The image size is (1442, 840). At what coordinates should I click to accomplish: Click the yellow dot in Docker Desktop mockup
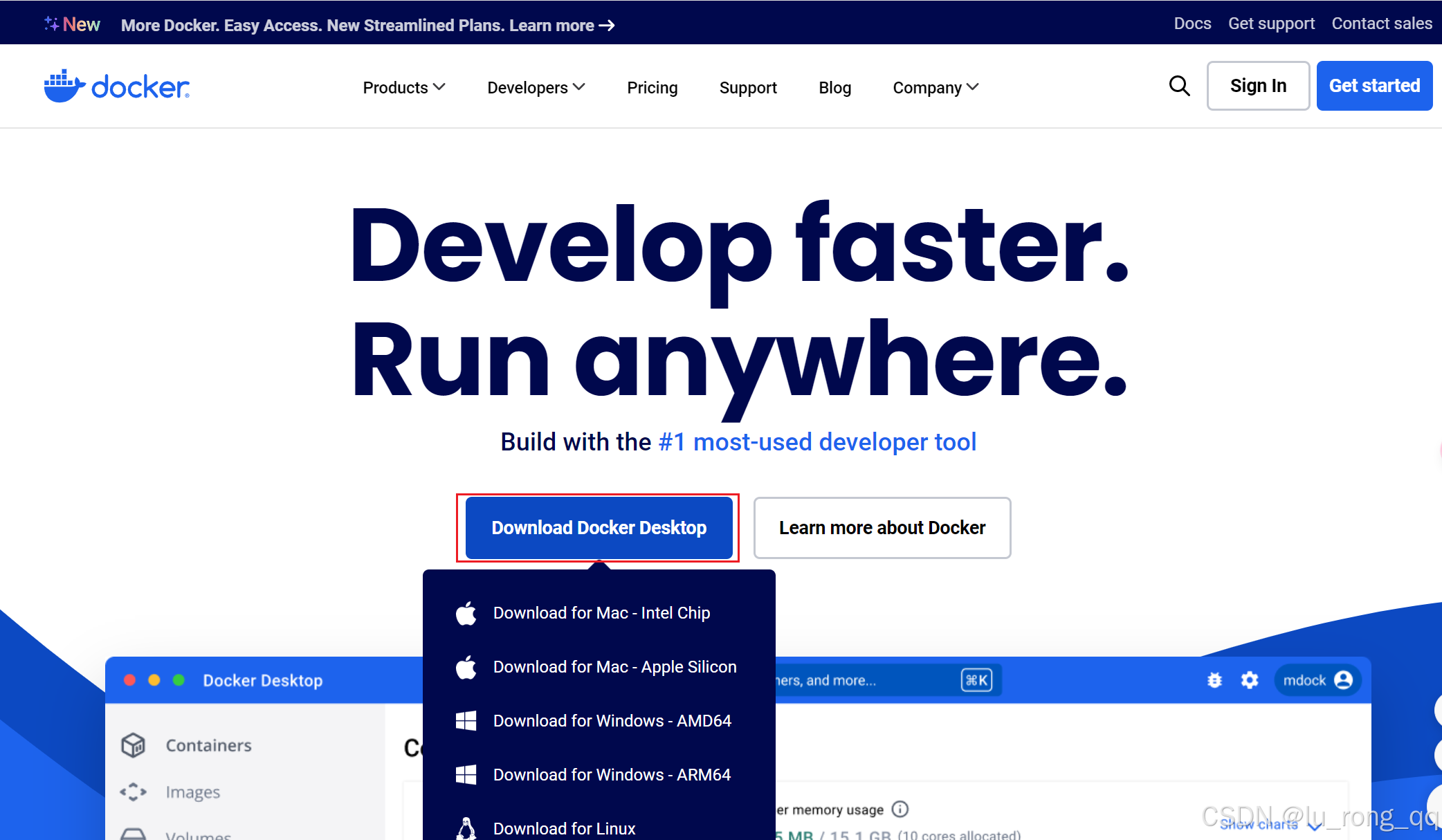[154, 680]
